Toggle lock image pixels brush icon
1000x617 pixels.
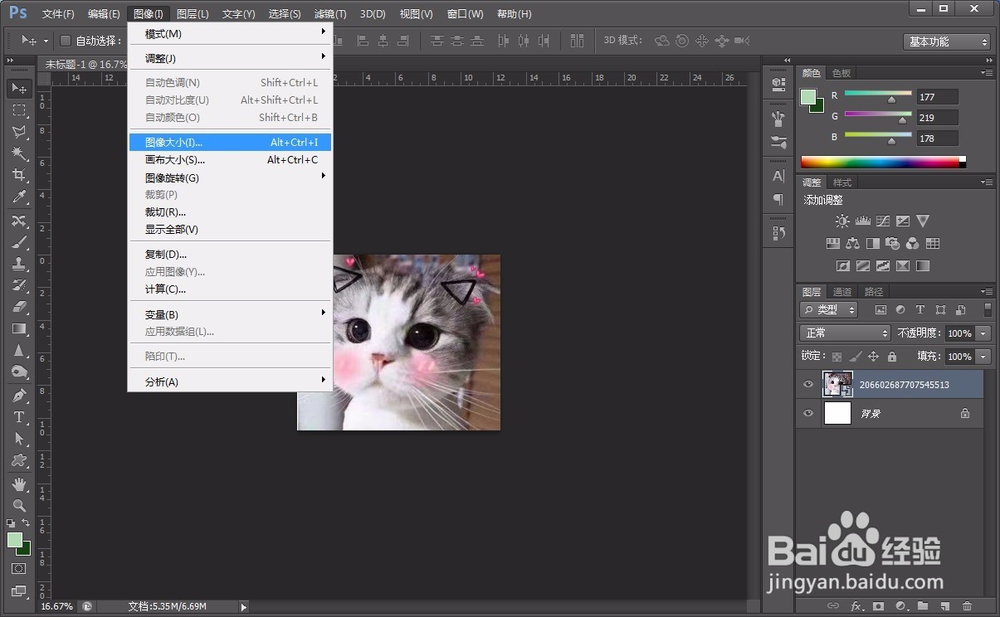[855, 357]
